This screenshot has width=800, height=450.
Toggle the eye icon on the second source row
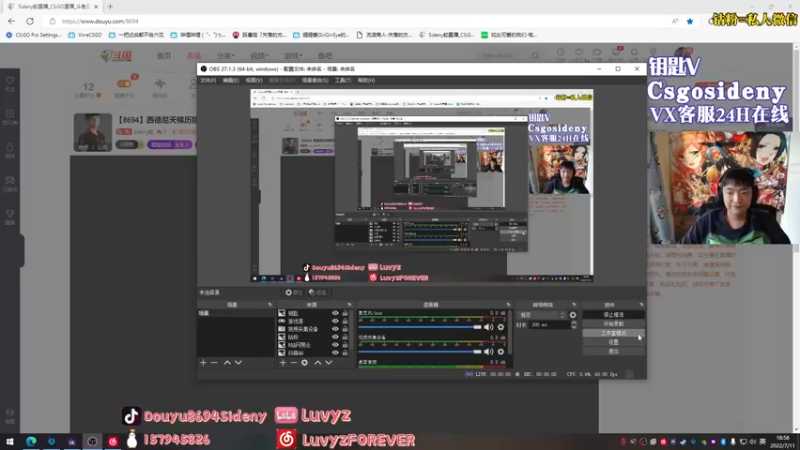click(335, 321)
